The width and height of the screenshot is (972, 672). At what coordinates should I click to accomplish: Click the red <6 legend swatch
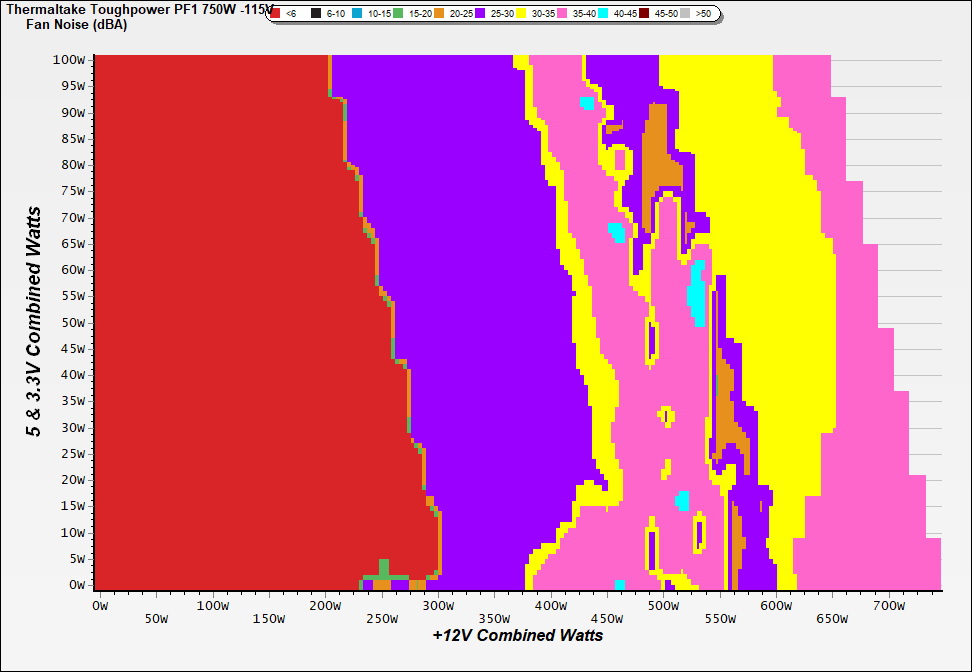click(x=276, y=14)
